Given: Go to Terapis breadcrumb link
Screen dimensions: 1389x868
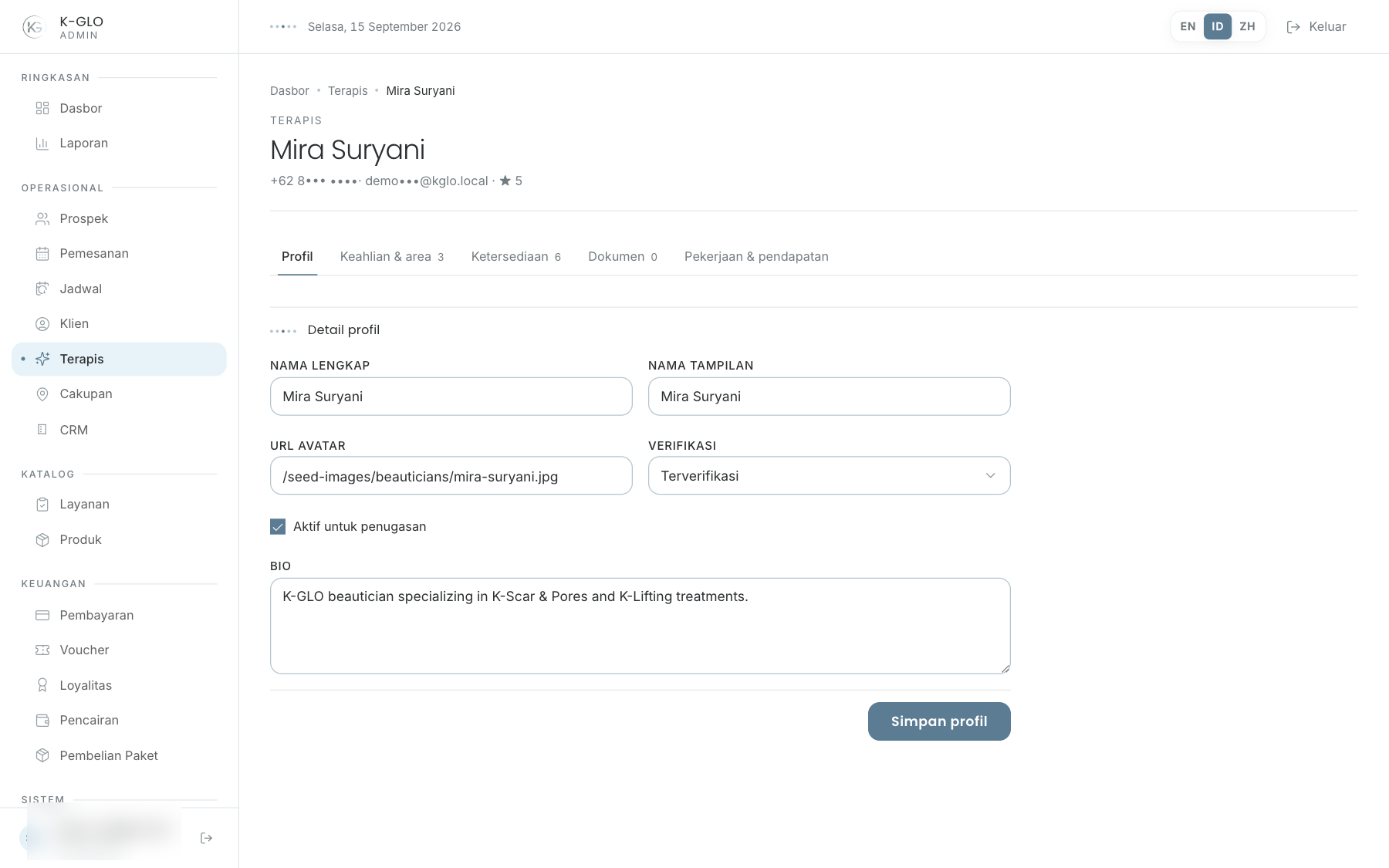Looking at the screenshot, I should click(348, 91).
